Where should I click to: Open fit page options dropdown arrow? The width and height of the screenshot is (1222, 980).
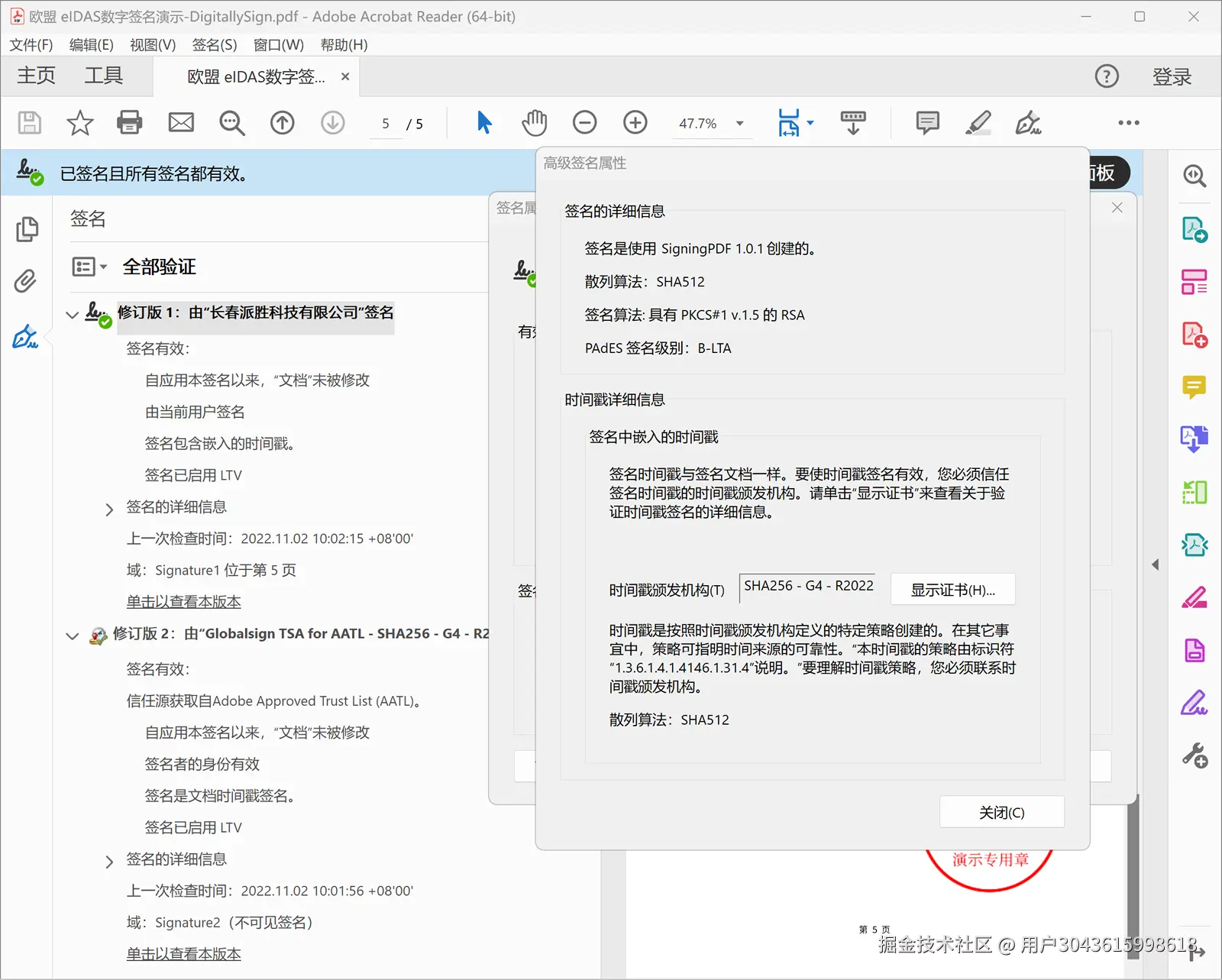(x=810, y=122)
